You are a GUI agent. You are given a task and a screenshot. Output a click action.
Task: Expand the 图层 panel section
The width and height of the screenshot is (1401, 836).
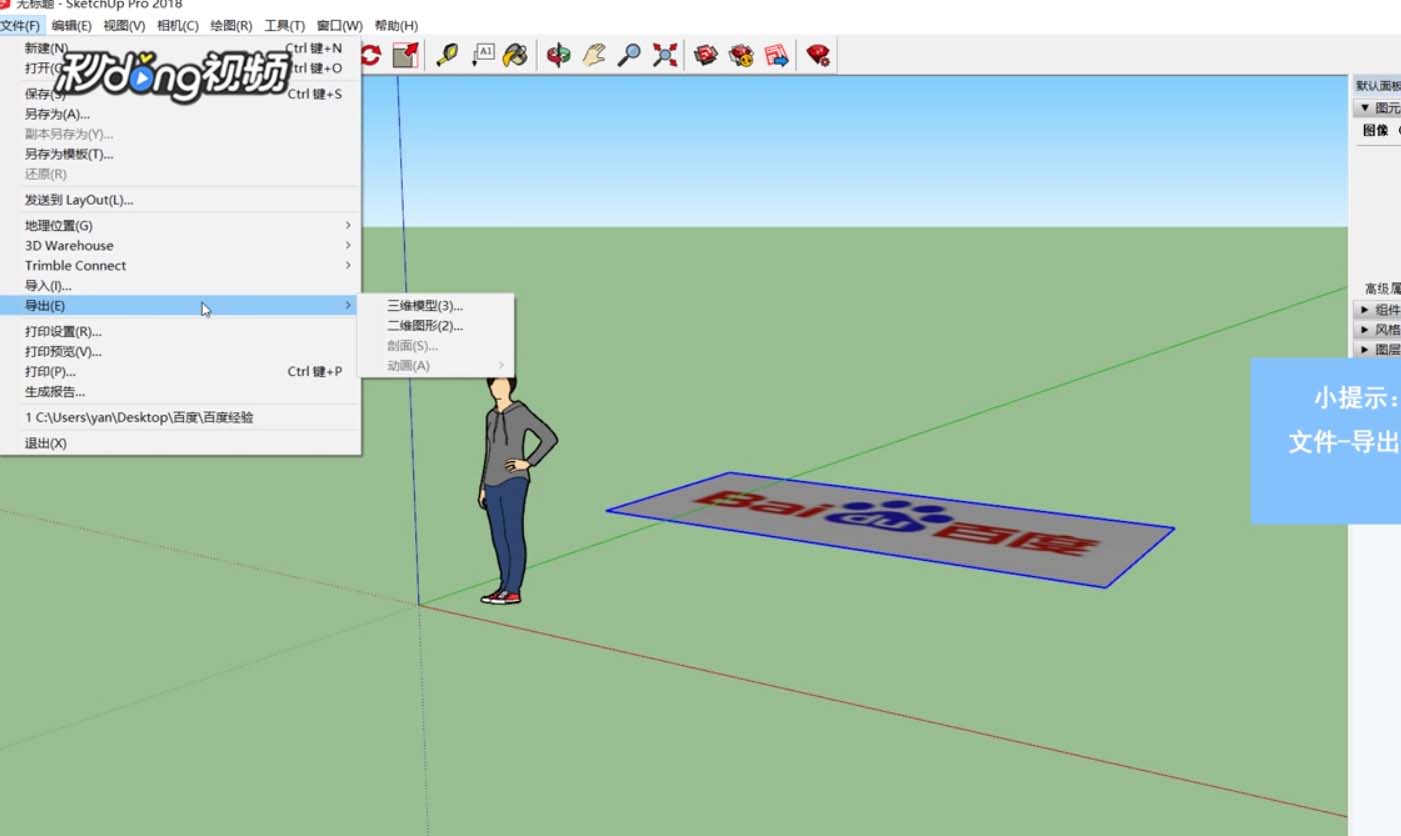(1378, 350)
